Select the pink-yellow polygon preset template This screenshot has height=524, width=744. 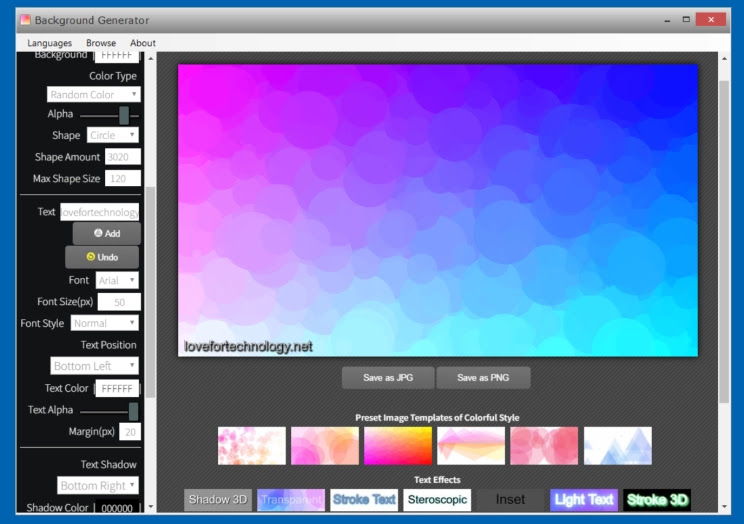pyautogui.click(x=471, y=446)
